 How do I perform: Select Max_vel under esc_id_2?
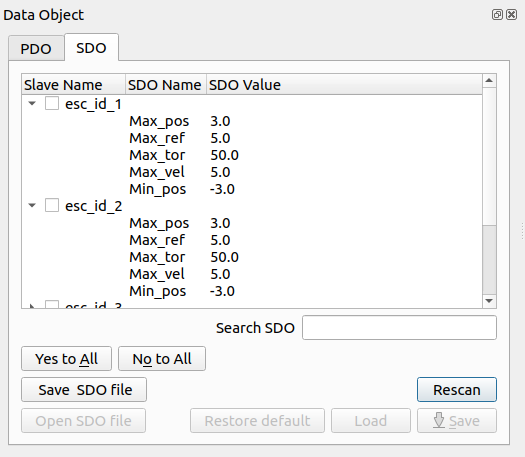(x=157, y=275)
